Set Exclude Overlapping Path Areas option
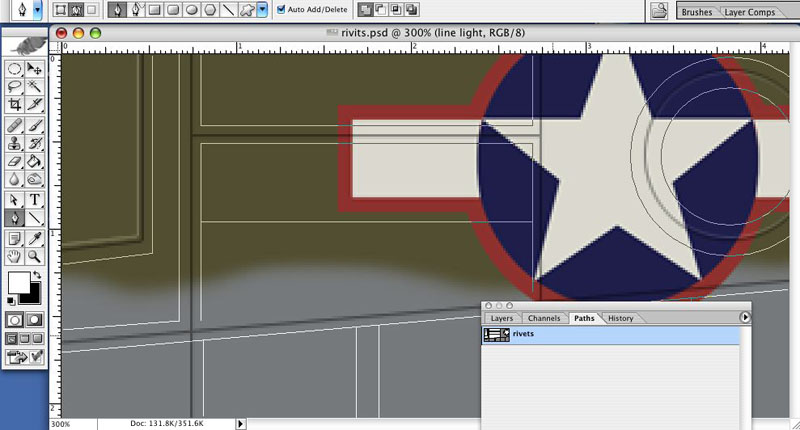The image size is (800, 430). (x=412, y=9)
